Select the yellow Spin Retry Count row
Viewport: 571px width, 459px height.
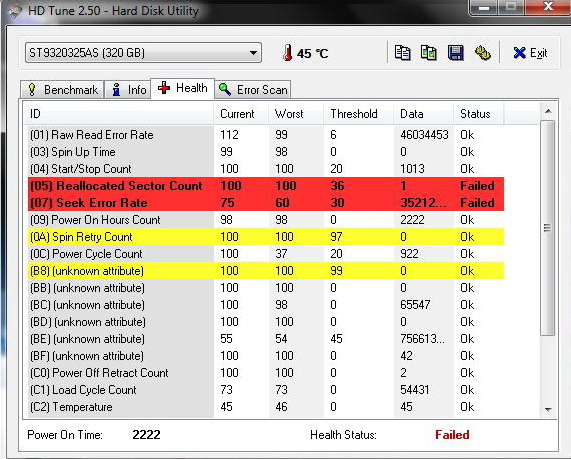click(266, 237)
